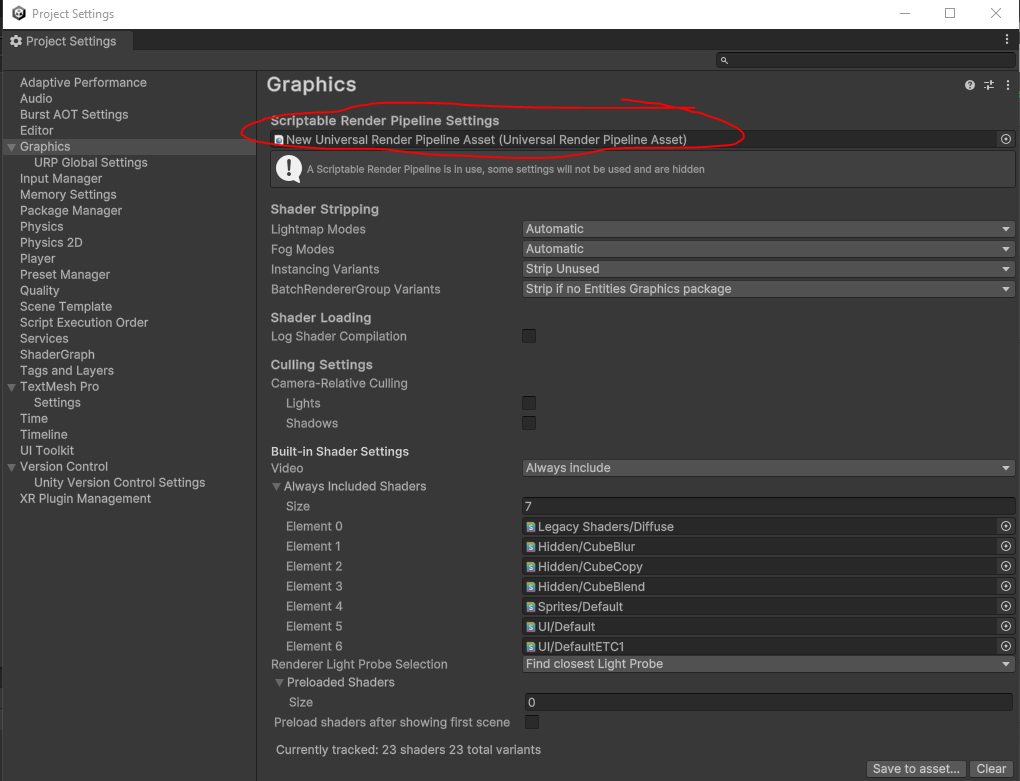Click the Save to asset button
Viewport: 1020px width, 781px height.
point(914,768)
